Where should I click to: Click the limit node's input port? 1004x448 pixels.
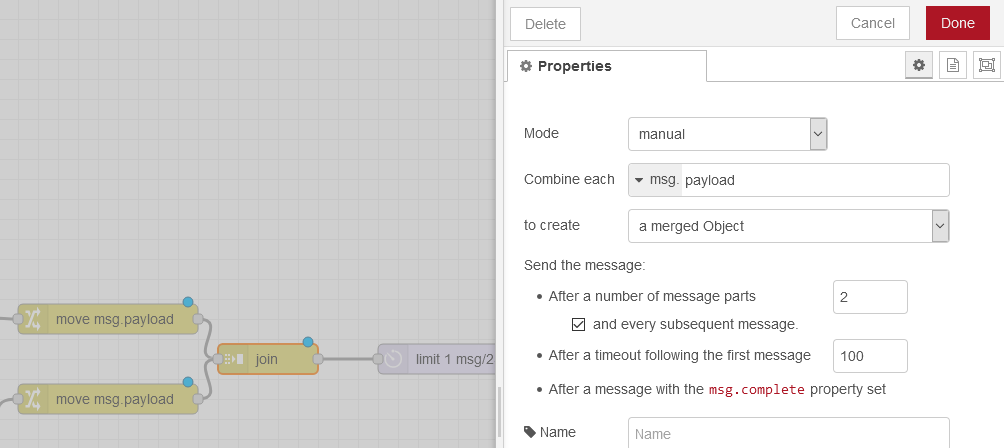coord(378,359)
